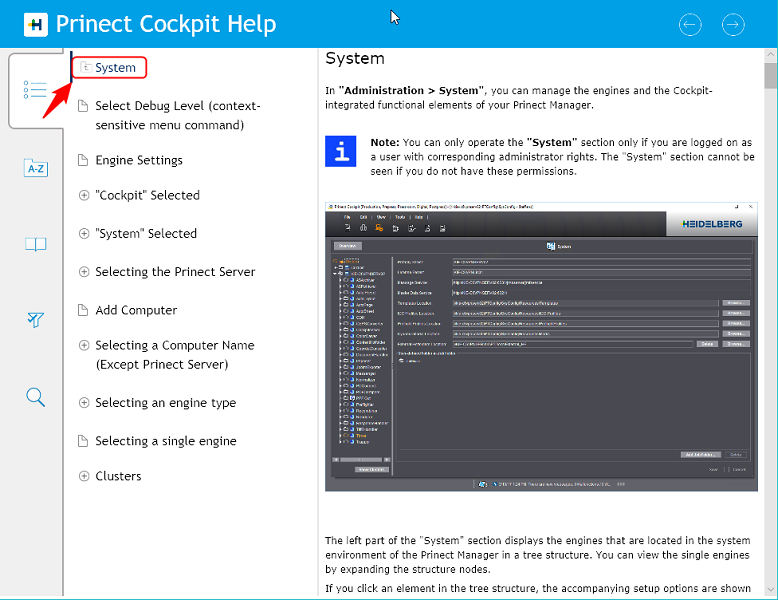Open the Engine Settings topic

[138, 160]
